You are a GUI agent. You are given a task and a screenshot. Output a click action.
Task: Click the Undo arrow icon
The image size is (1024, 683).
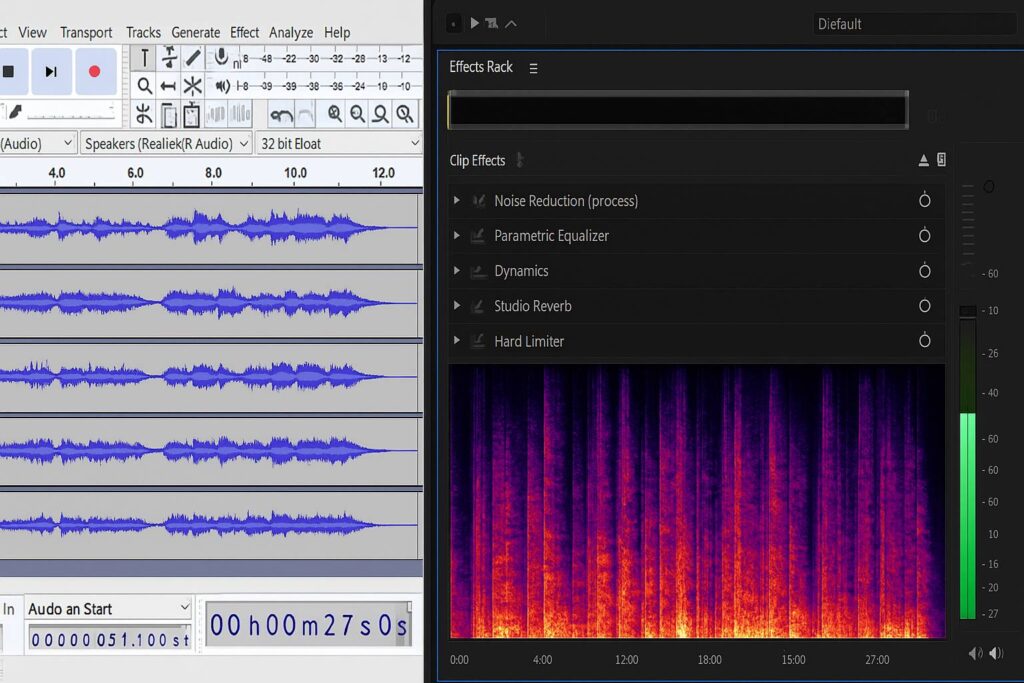(281, 114)
